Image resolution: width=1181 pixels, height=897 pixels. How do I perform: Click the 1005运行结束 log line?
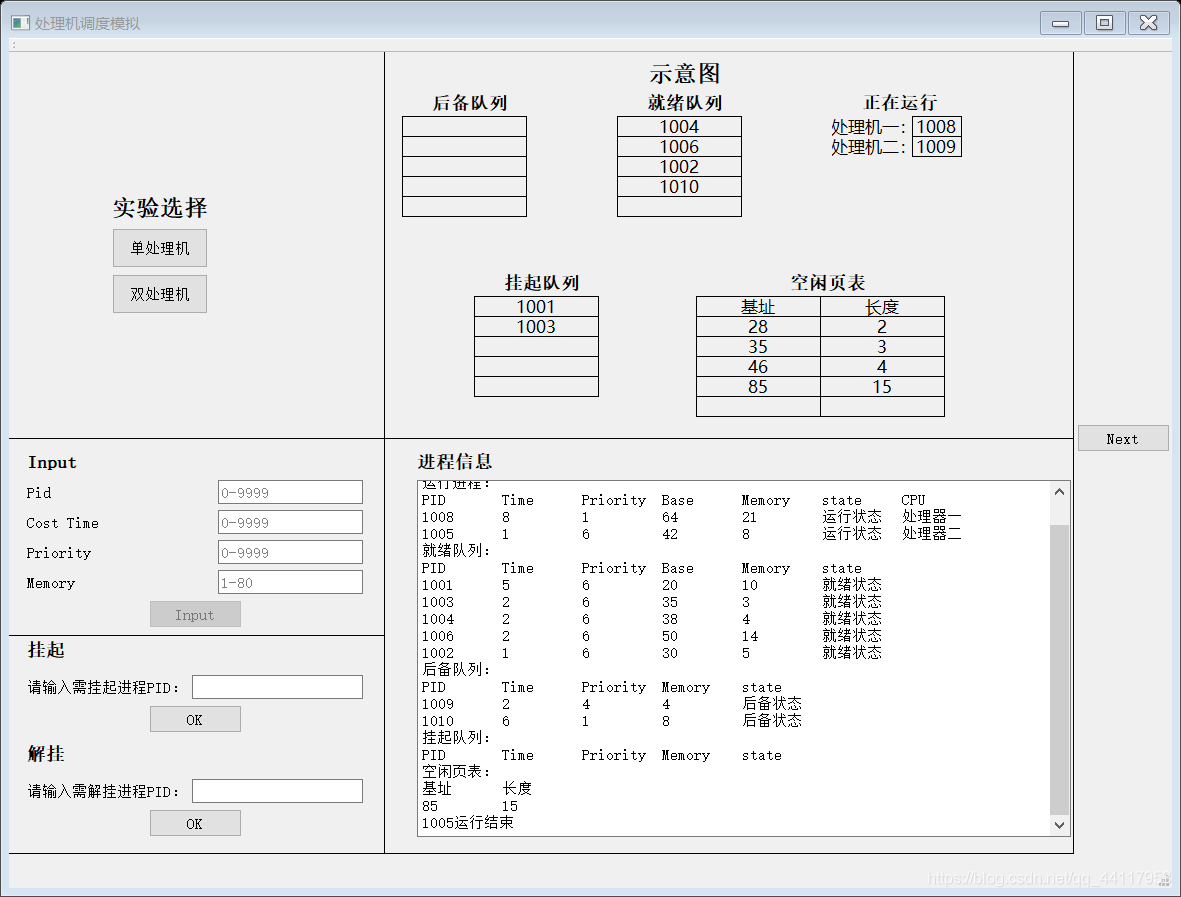pos(468,822)
